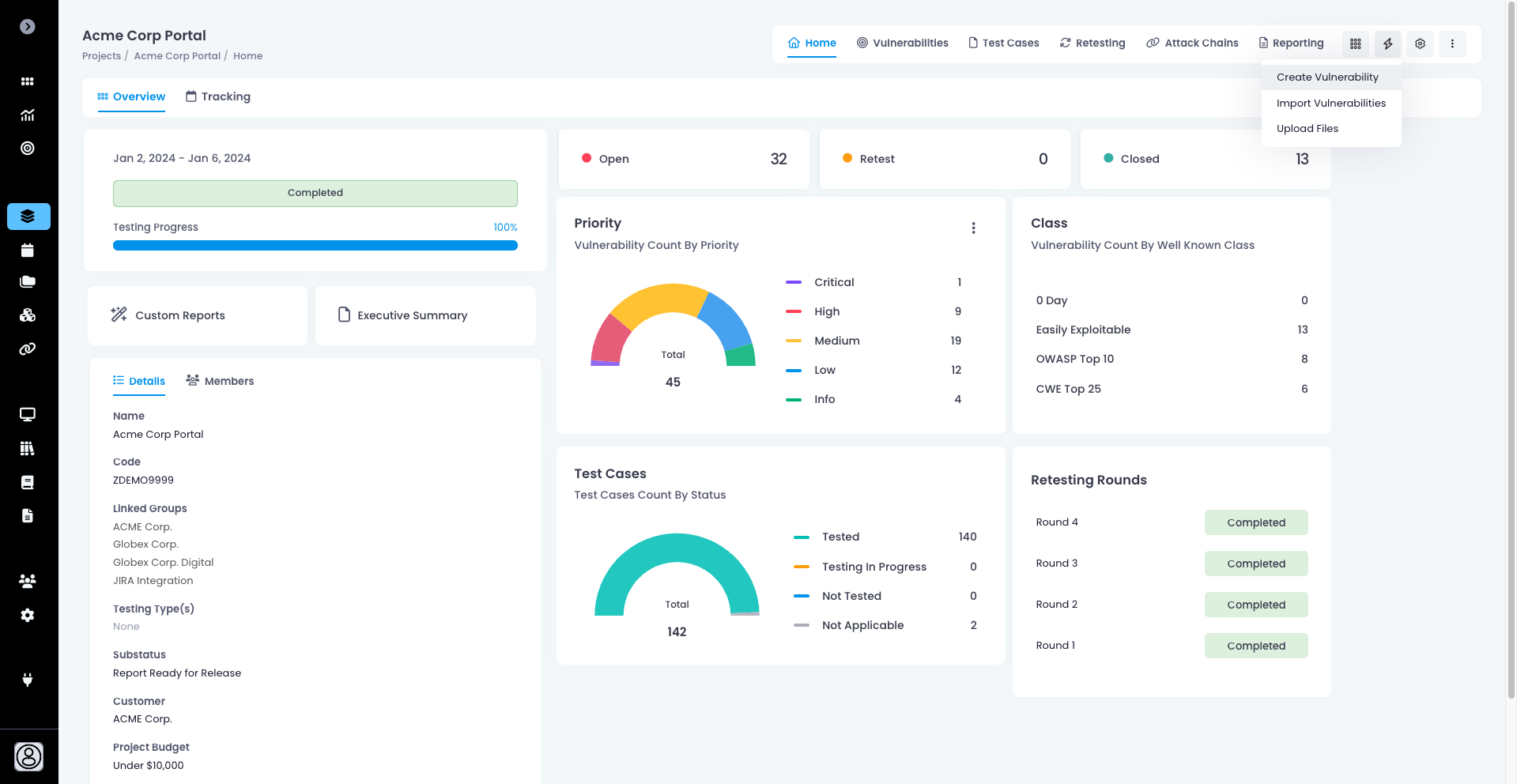Go to the Vulnerabilities navigation tab
Image resolution: width=1517 pixels, height=784 pixels.
click(x=902, y=43)
